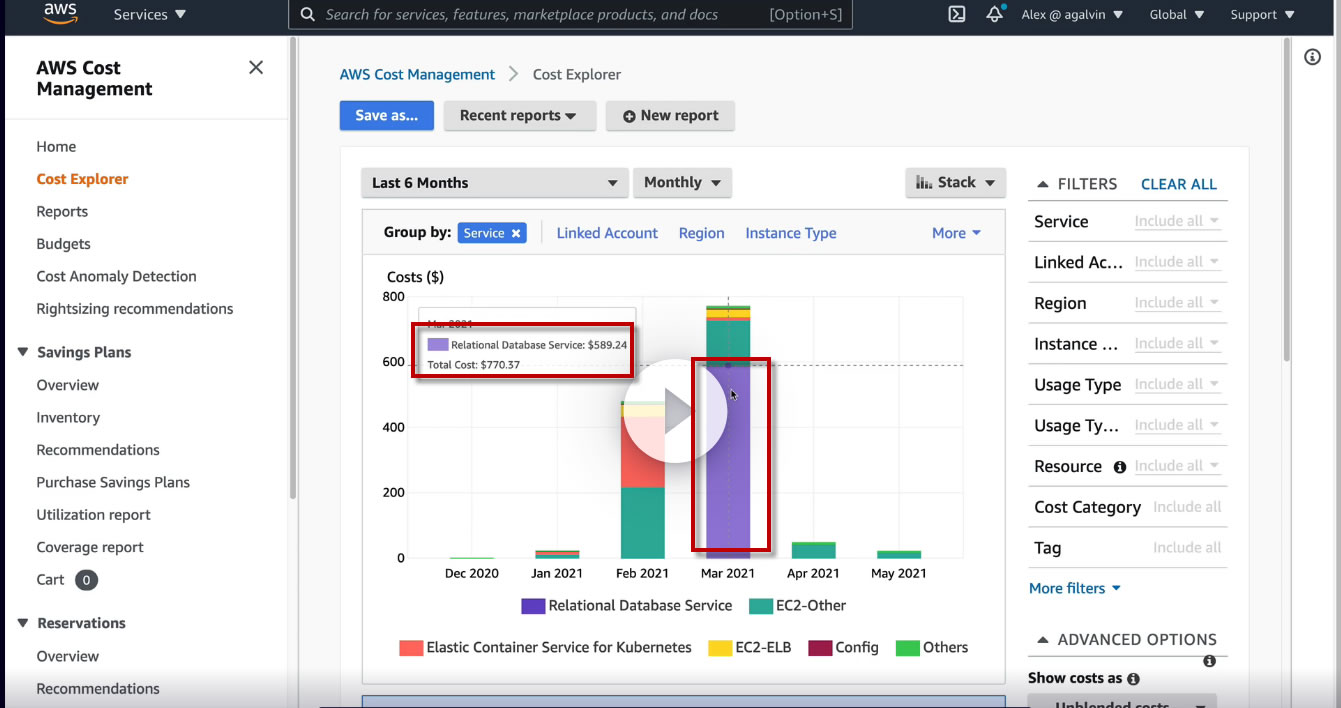Open the Services menu
This screenshot has height=708, width=1341.
tap(150, 15)
